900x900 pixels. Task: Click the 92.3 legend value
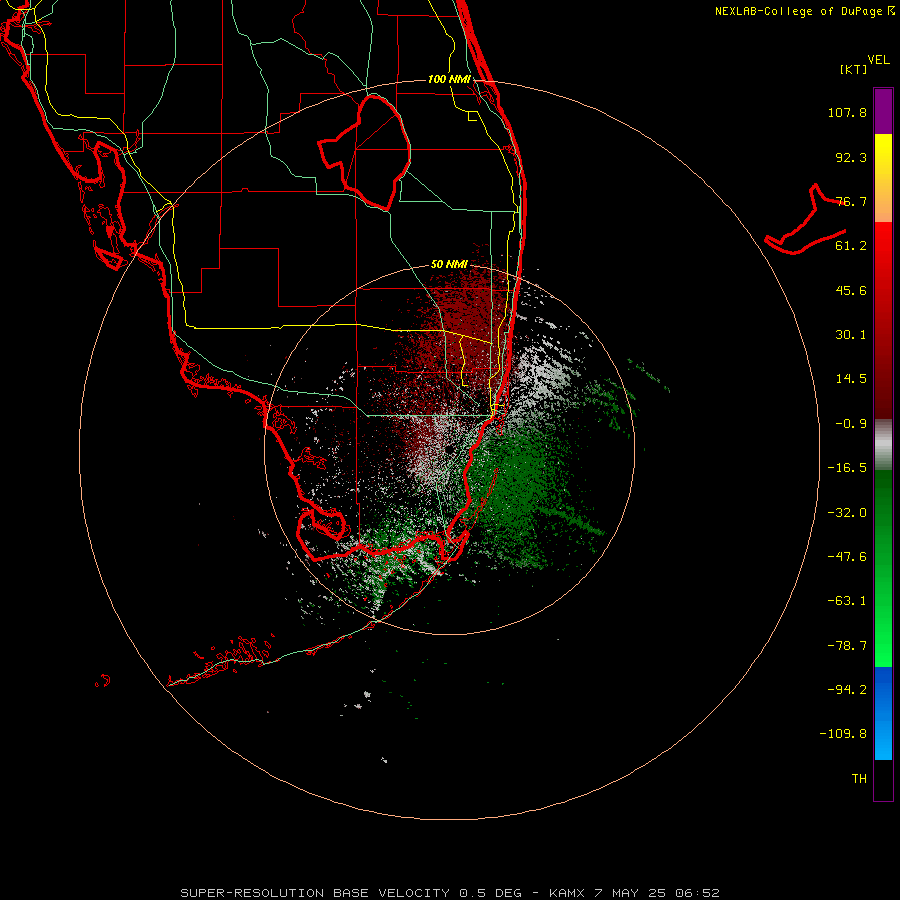pyautogui.click(x=851, y=157)
